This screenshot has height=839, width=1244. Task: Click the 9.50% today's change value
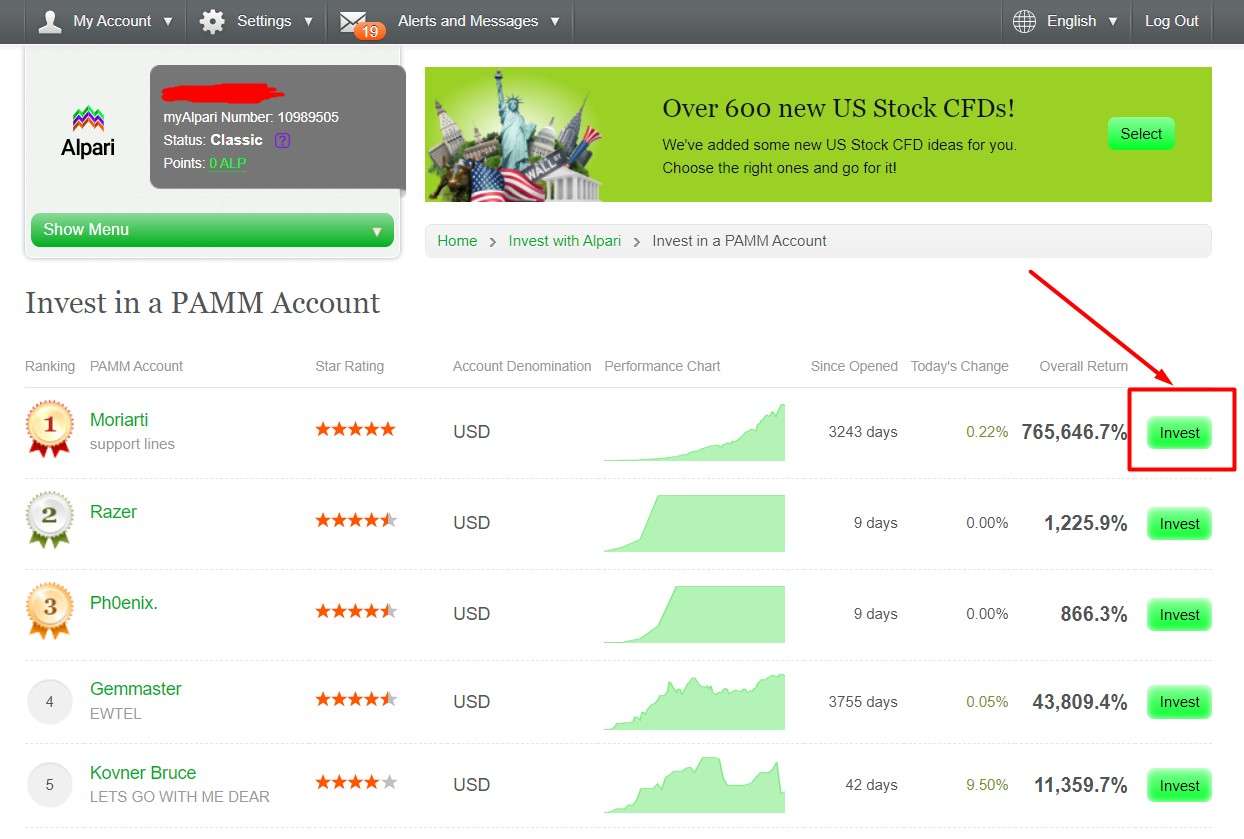(x=987, y=786)
